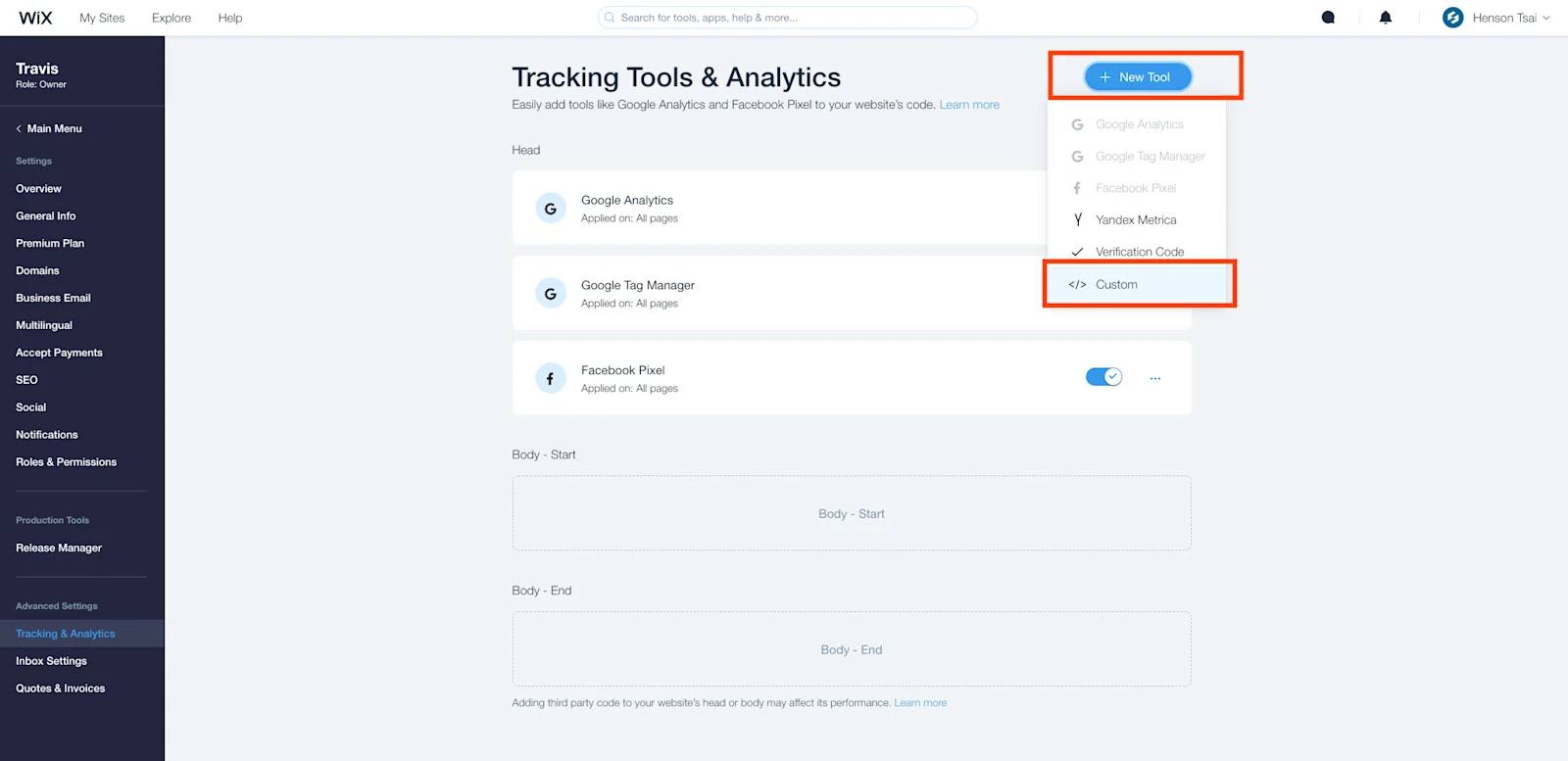Select Custom in the dropdown
Image resolution: width=1568 pixels, height=761 pixels.
coord(1137,285)
